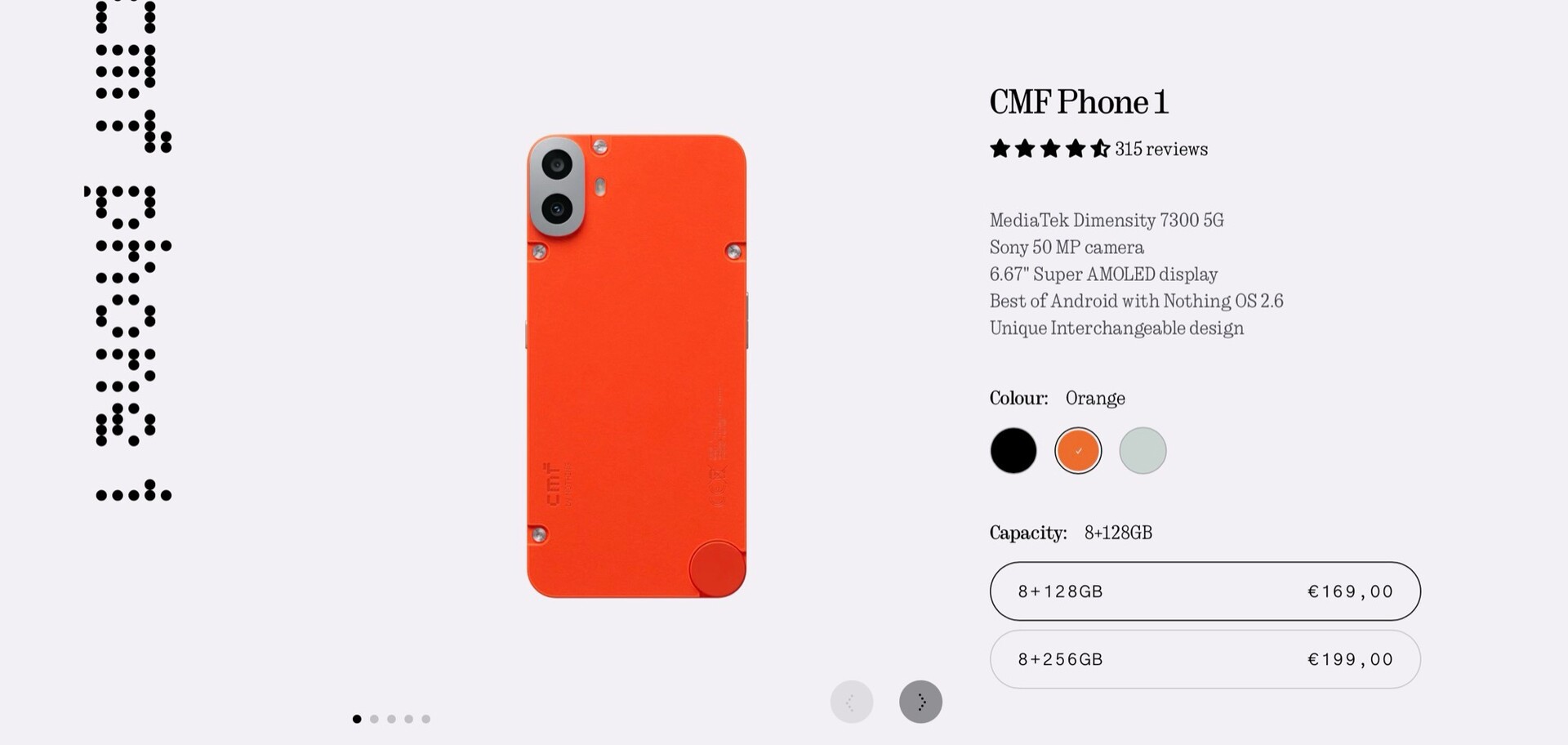The width and height of the screenshot is (1568, 745).
Task: Pick the light green colour swatch
Action: click(1143, 450)
